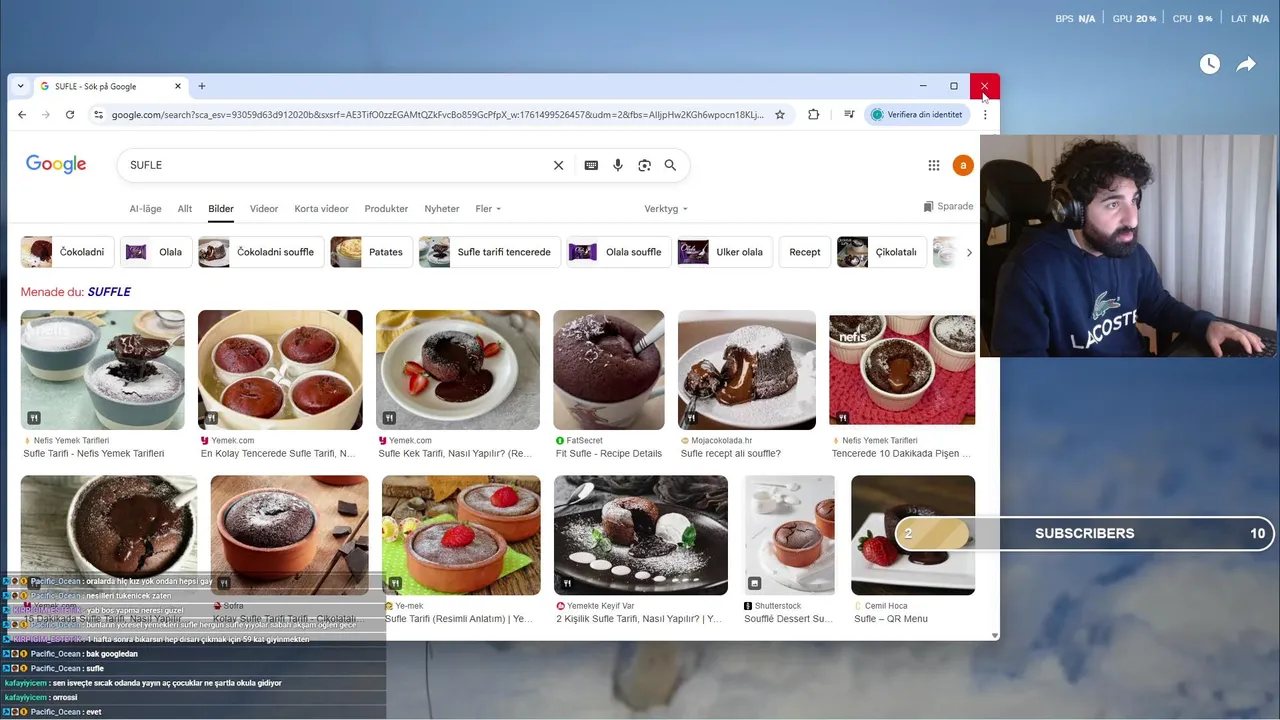This screenshot has height=720, width=1280.
Task: Follow the SUFFLE spelling suggestion link
Action: pyautogui.click(x=109, y=292)
